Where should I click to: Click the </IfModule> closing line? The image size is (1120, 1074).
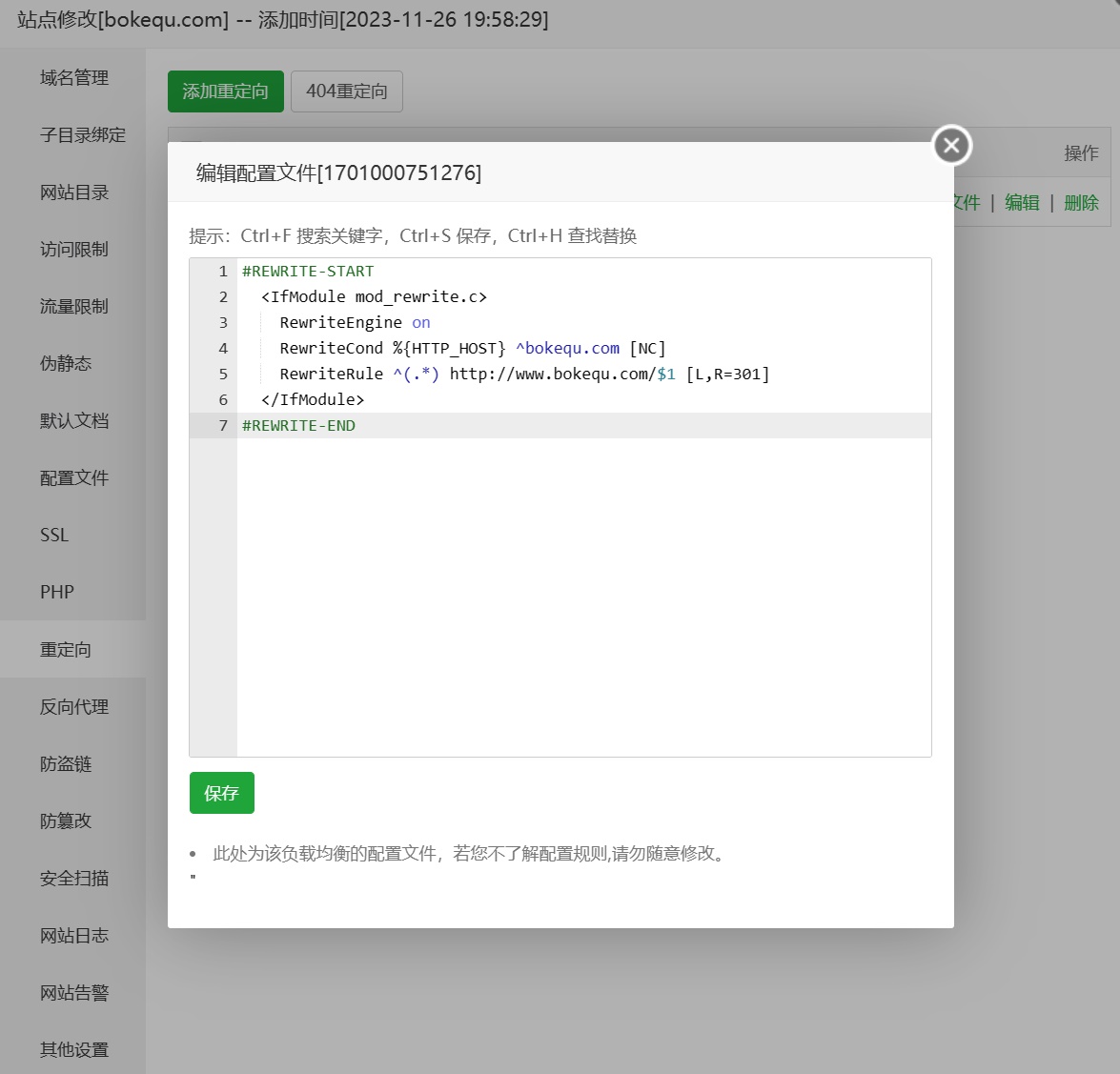pyautogui.click(x=312, y=400)
